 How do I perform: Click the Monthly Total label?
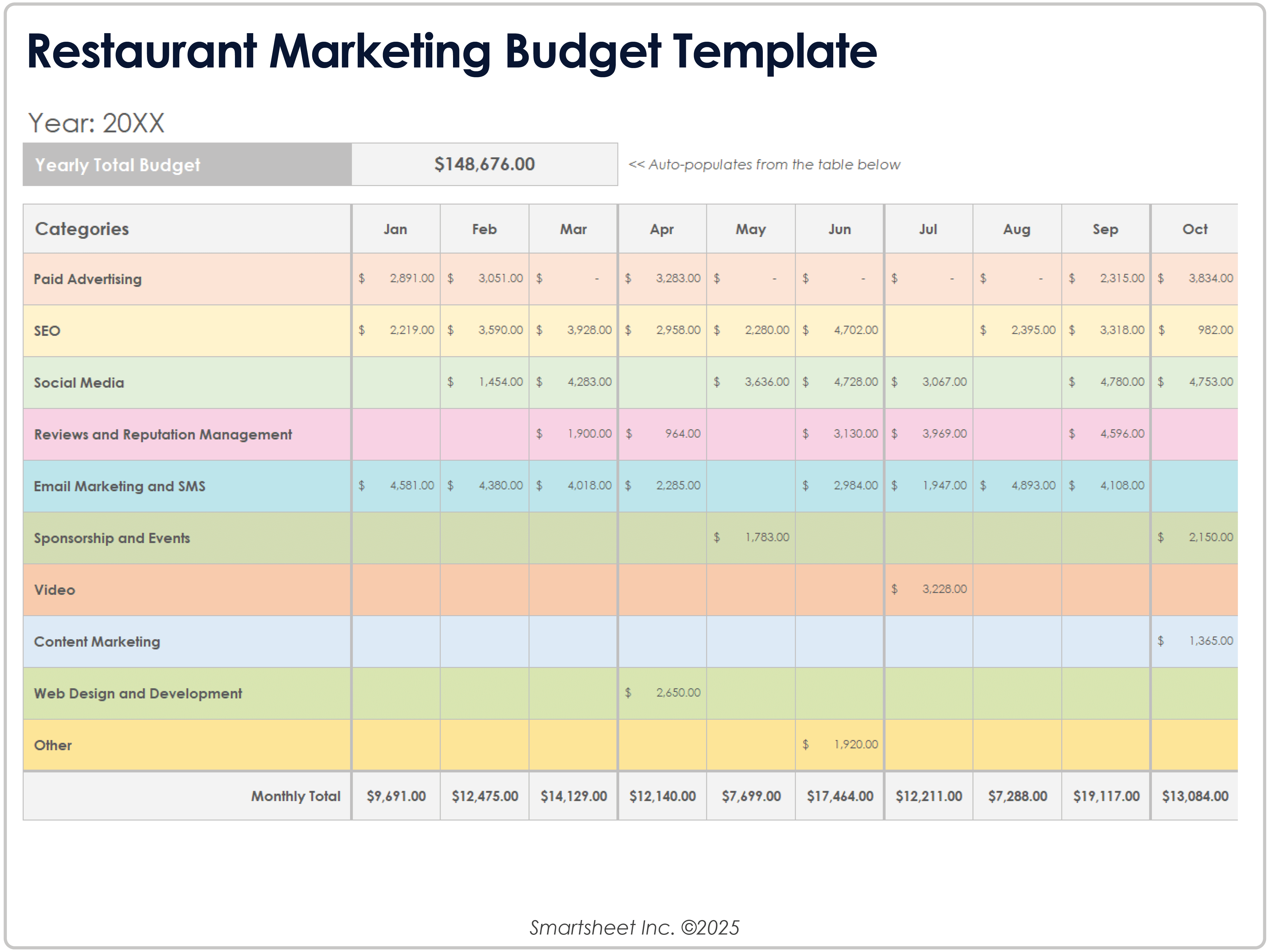point(295,796)
